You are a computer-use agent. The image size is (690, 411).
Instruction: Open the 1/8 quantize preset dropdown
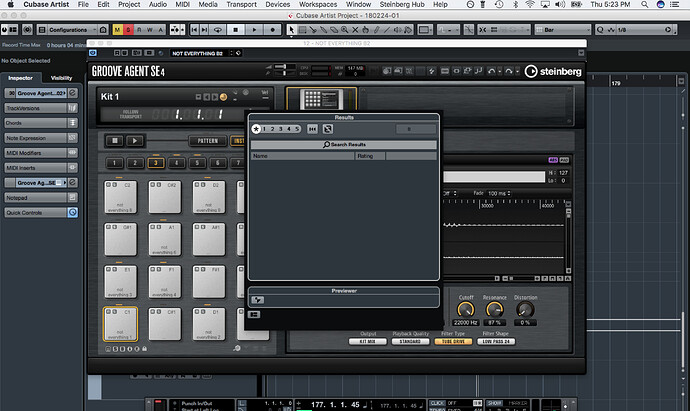click(x=641, y=30)
